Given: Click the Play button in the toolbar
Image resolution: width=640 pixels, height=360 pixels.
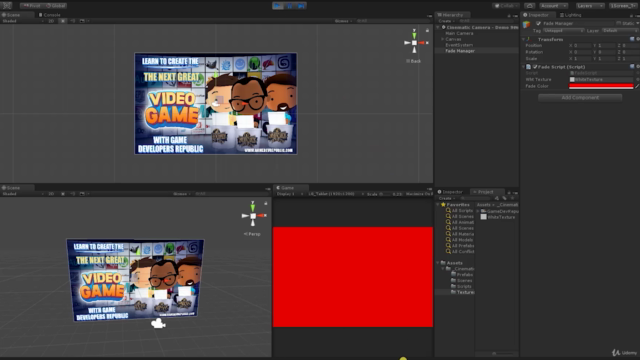Looking at the screenshot, I should [278, 6].
